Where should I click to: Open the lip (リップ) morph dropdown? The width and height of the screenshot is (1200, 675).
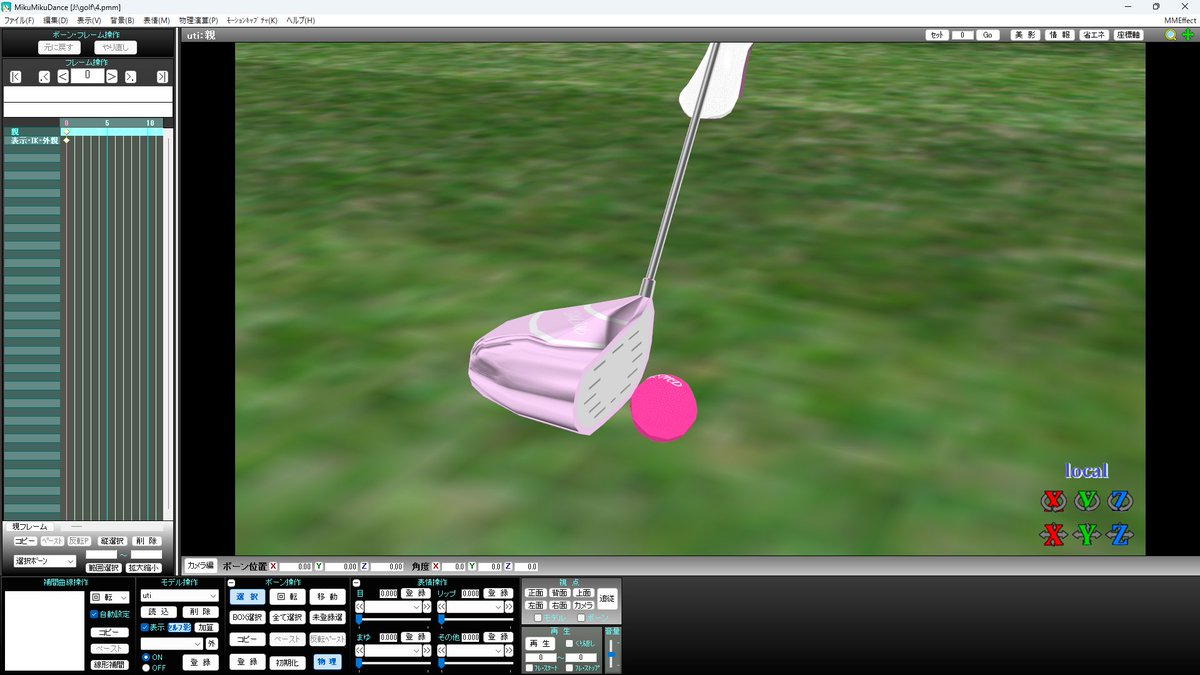tap(475, 607)
